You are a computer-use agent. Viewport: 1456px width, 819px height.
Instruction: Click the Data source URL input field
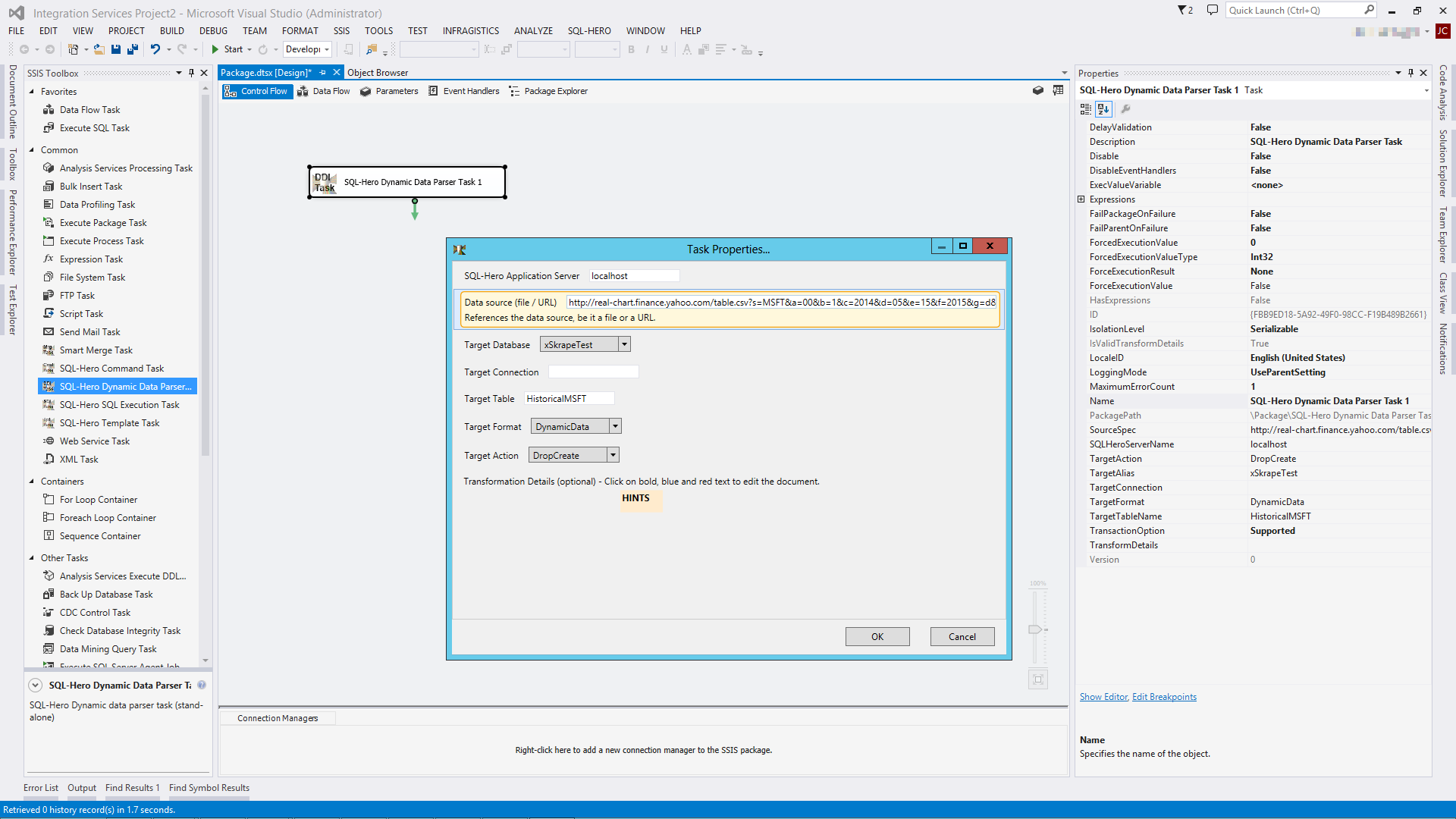782,303
